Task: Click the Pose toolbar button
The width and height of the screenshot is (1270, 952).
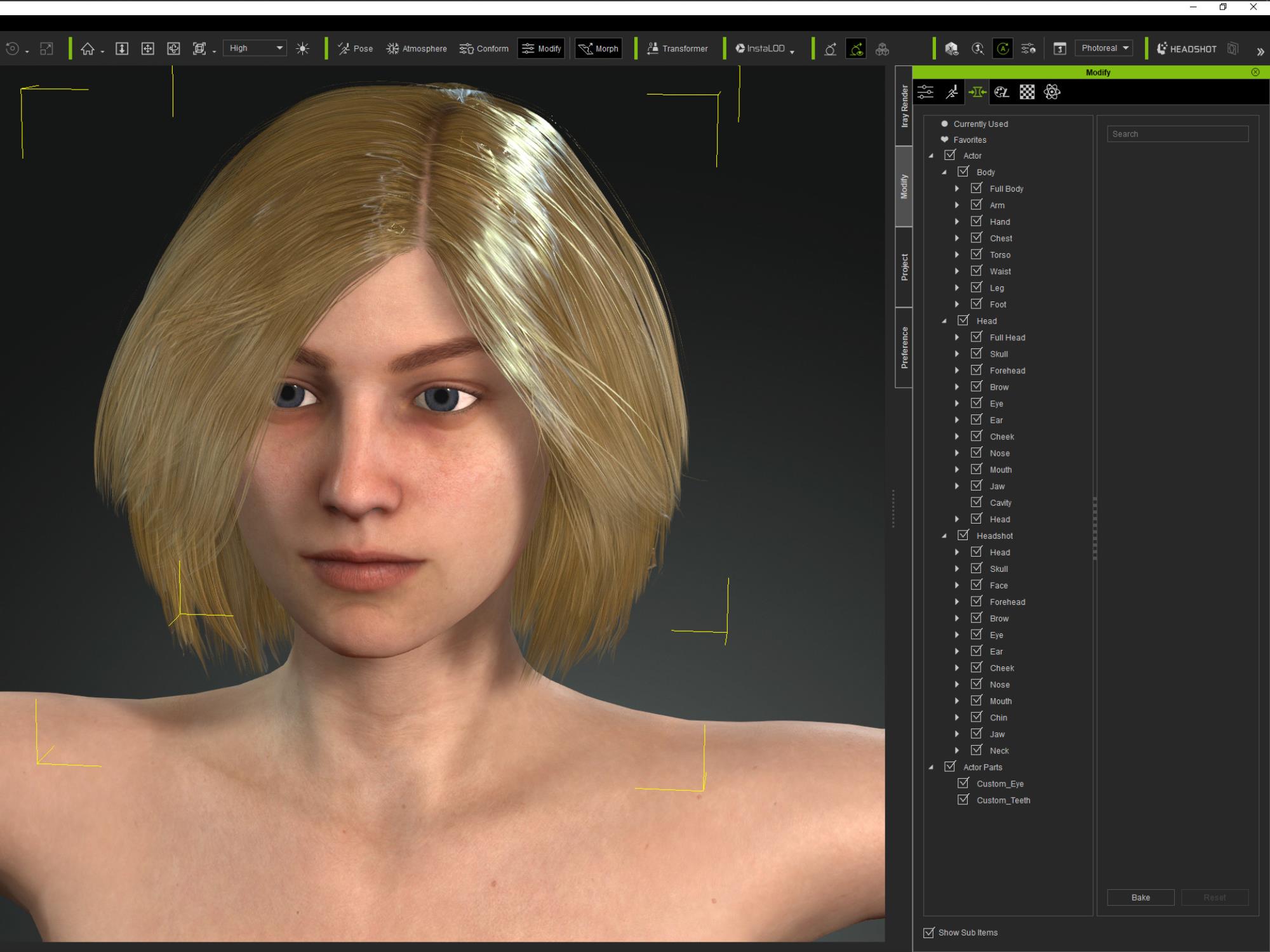Action: tap(355, 49)
